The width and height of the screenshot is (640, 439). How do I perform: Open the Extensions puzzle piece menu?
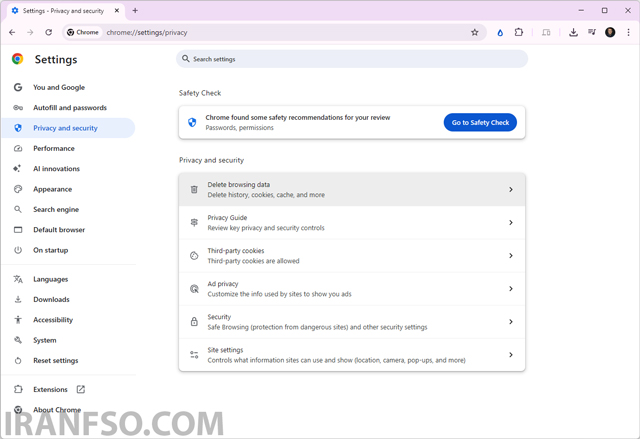[519, 32]
